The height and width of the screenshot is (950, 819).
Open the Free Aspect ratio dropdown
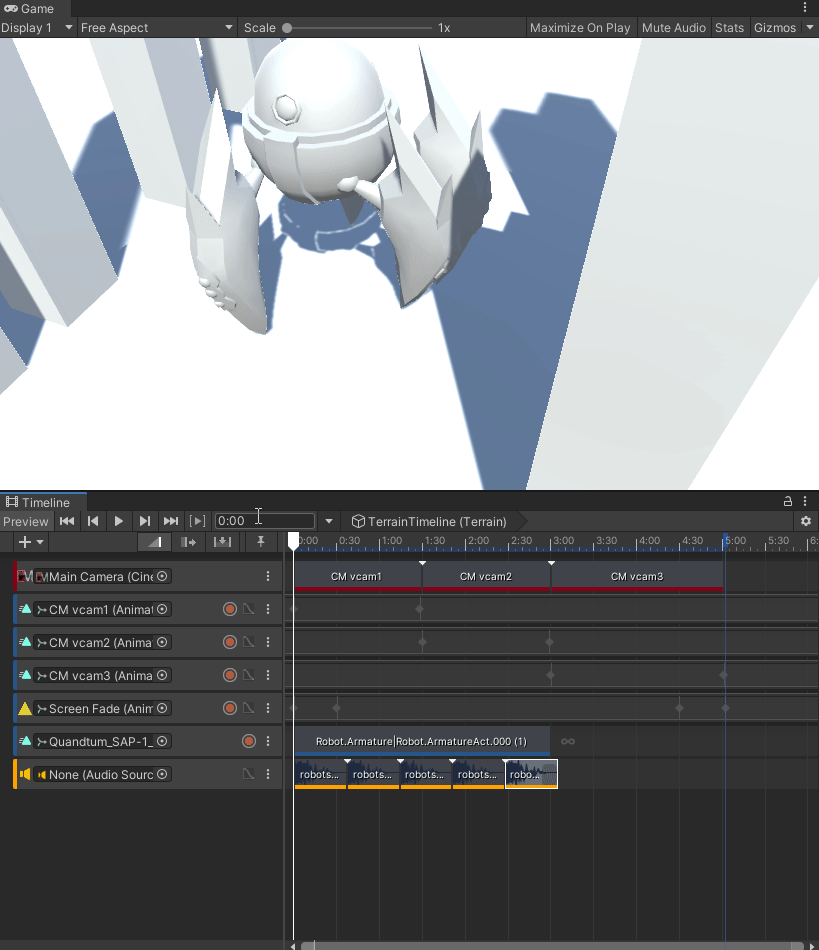click(x=157, y=28)
